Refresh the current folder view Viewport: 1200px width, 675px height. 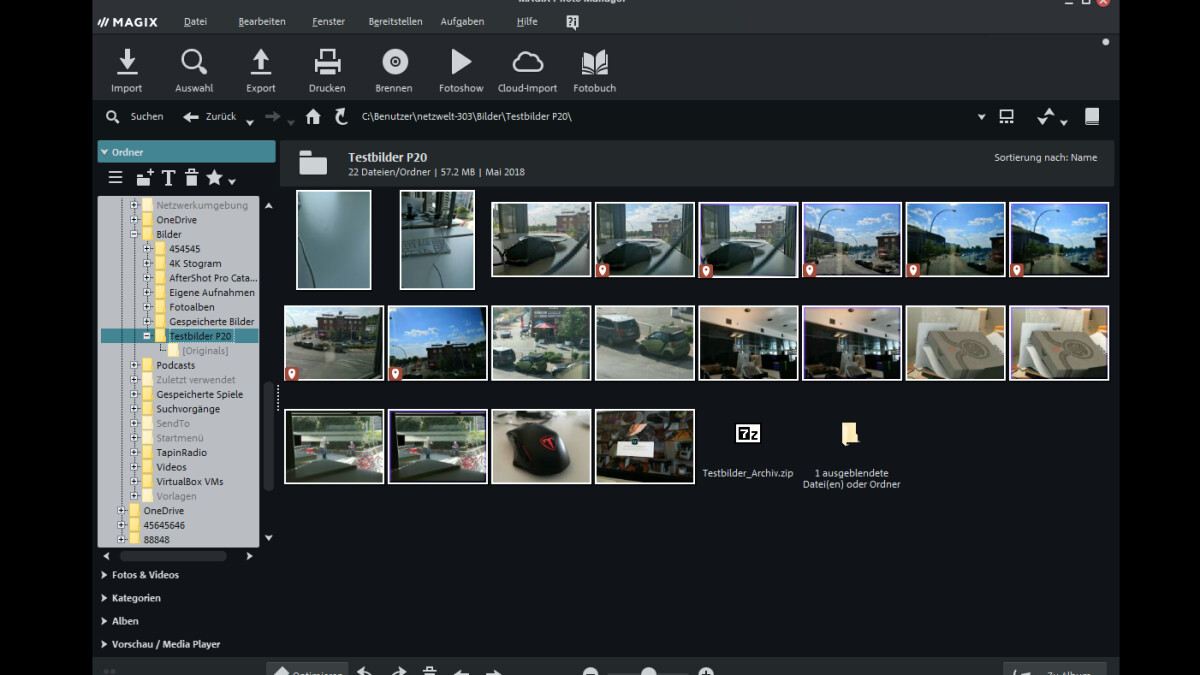point(341,117)
